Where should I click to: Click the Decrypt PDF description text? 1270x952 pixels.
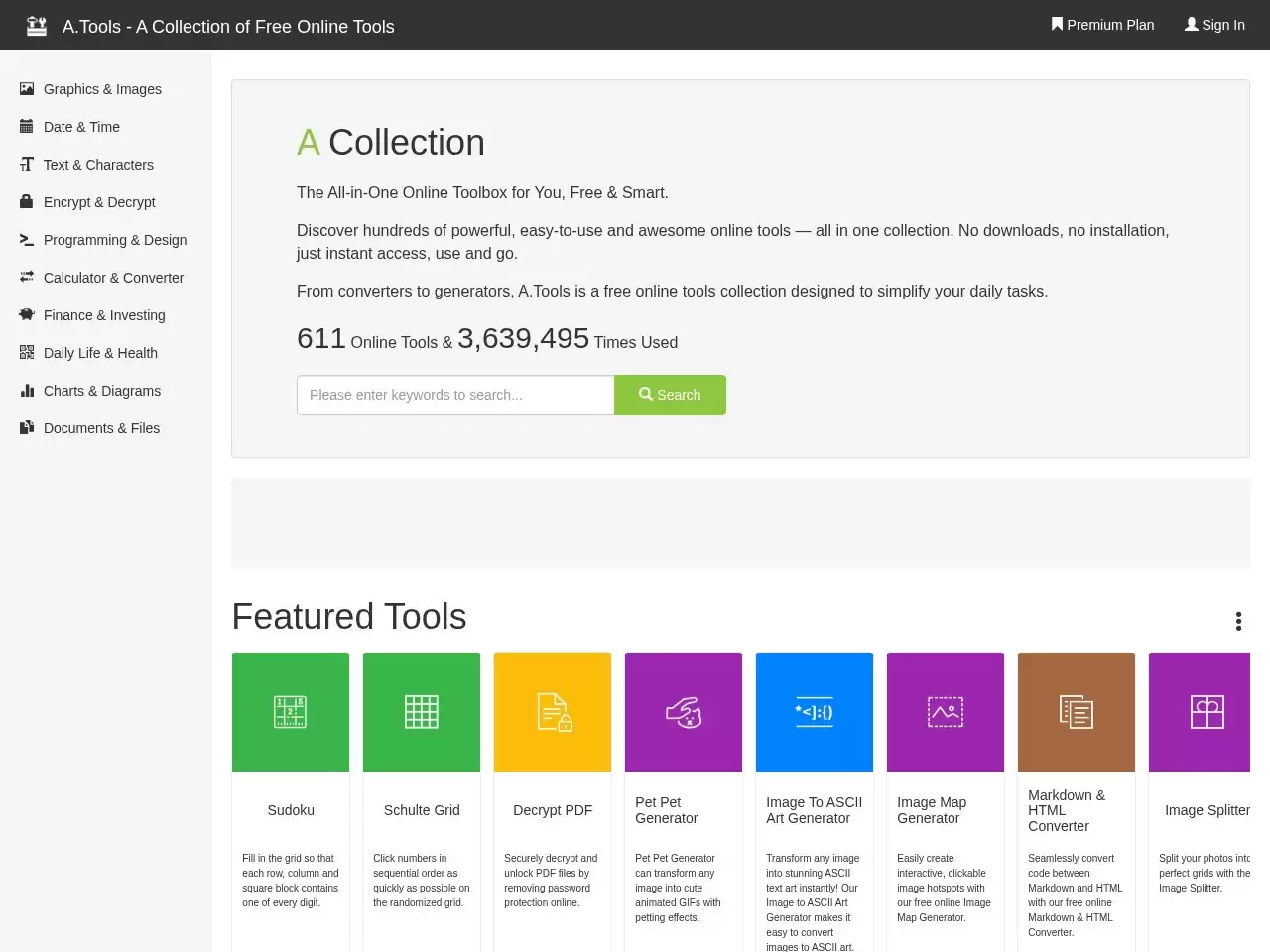coord(551,881)
